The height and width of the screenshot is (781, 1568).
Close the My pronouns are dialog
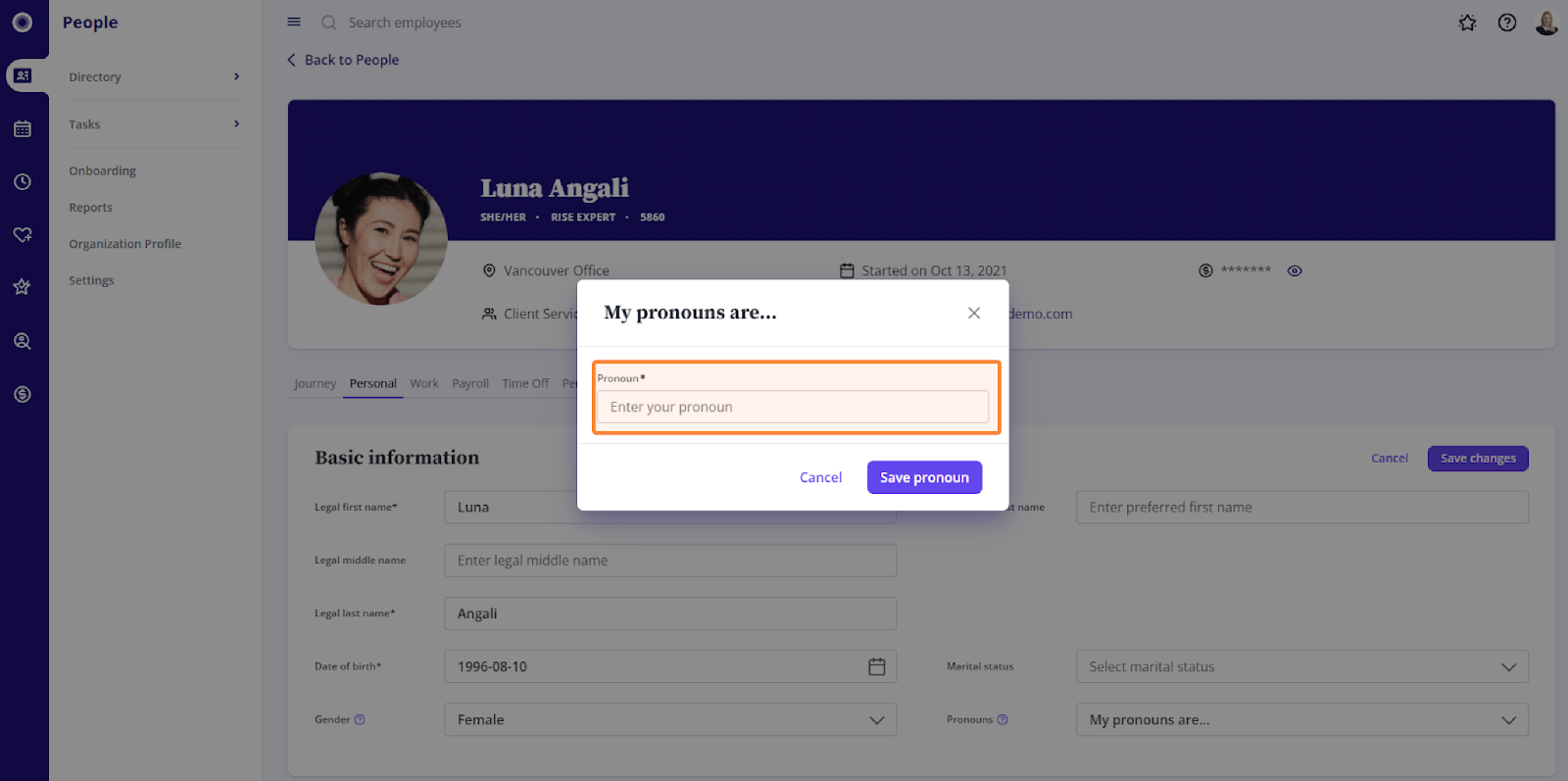(974, 313)
